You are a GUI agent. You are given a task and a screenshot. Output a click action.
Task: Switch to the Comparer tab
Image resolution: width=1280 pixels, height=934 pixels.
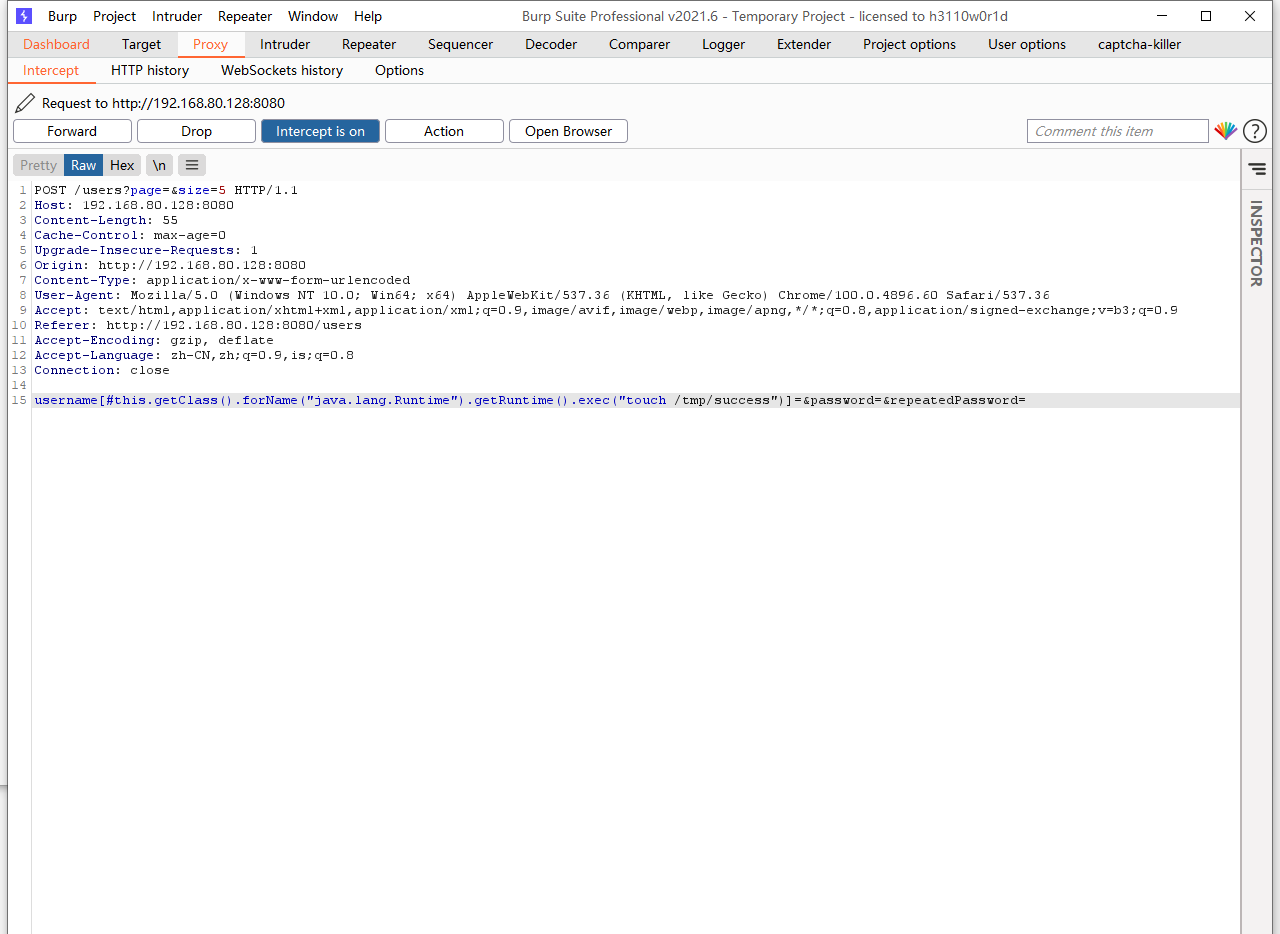[639, 44]
